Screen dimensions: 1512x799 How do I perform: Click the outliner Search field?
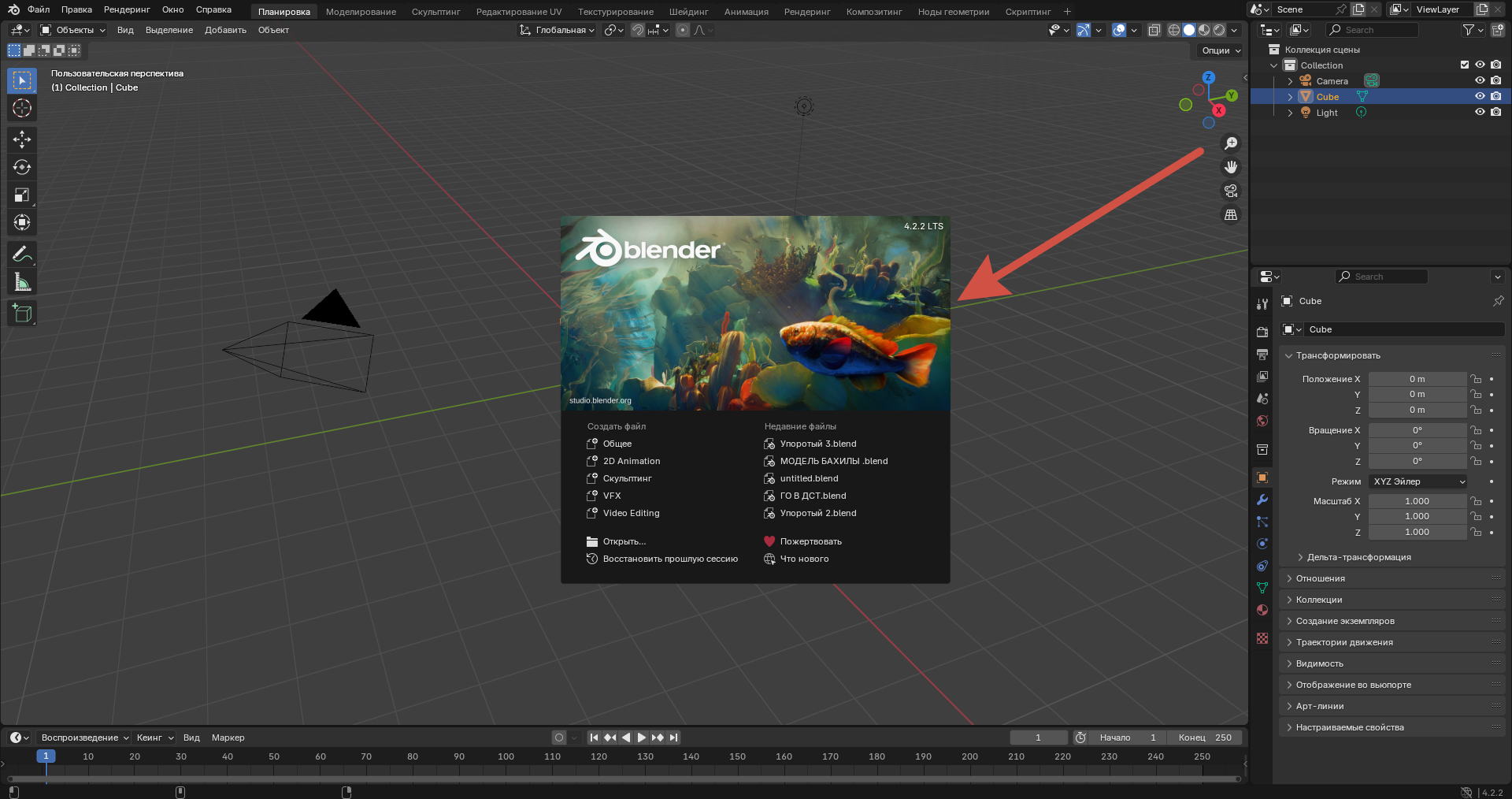point(1373,30)
